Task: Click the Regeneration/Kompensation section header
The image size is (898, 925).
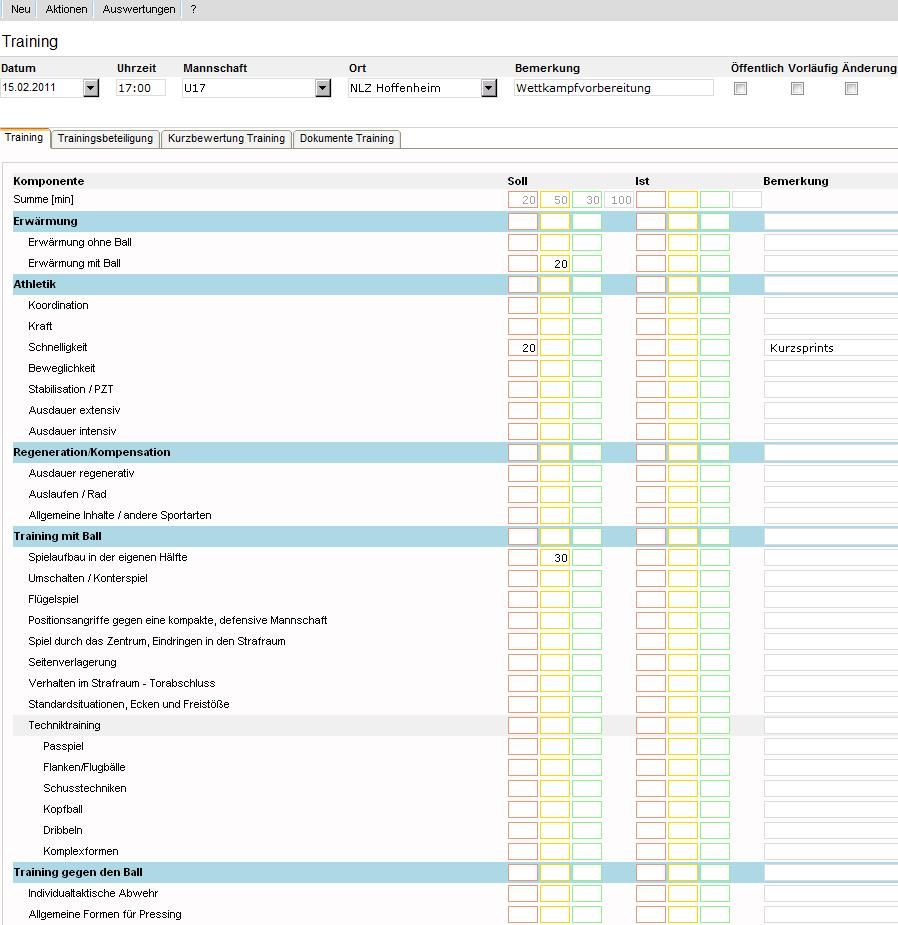Action: [92, 452]
